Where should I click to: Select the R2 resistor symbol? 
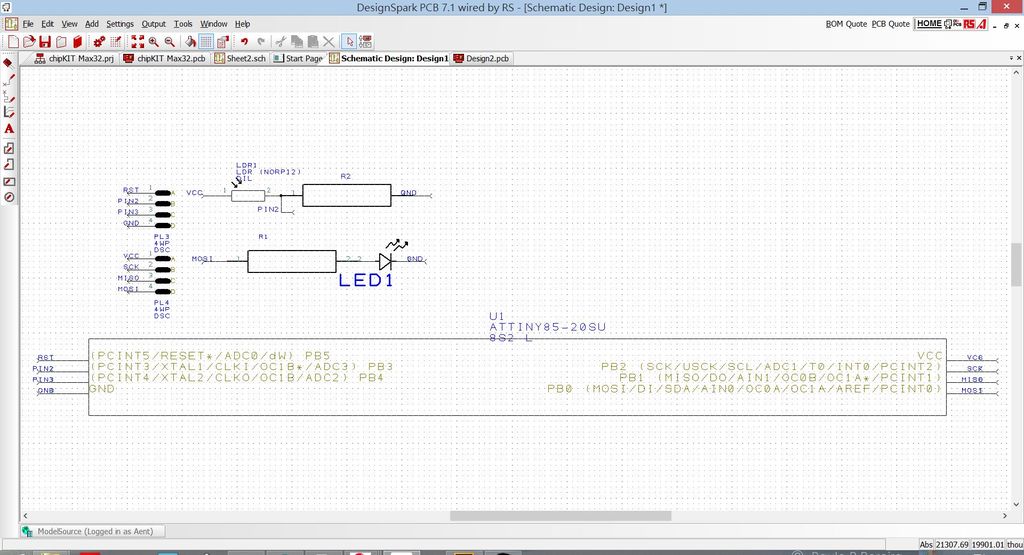[347, 195]
